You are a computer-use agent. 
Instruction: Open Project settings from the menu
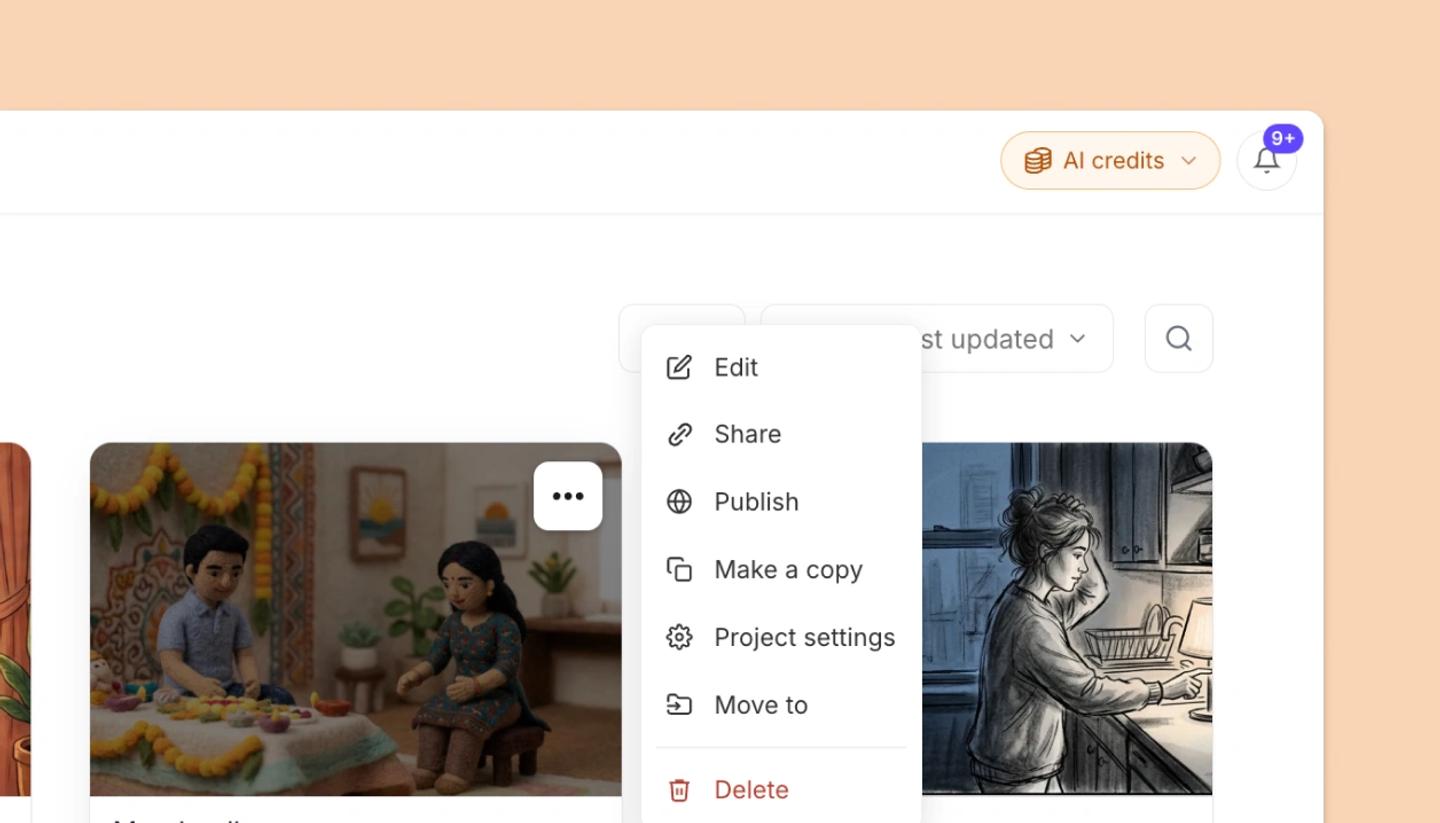point(781,637)
